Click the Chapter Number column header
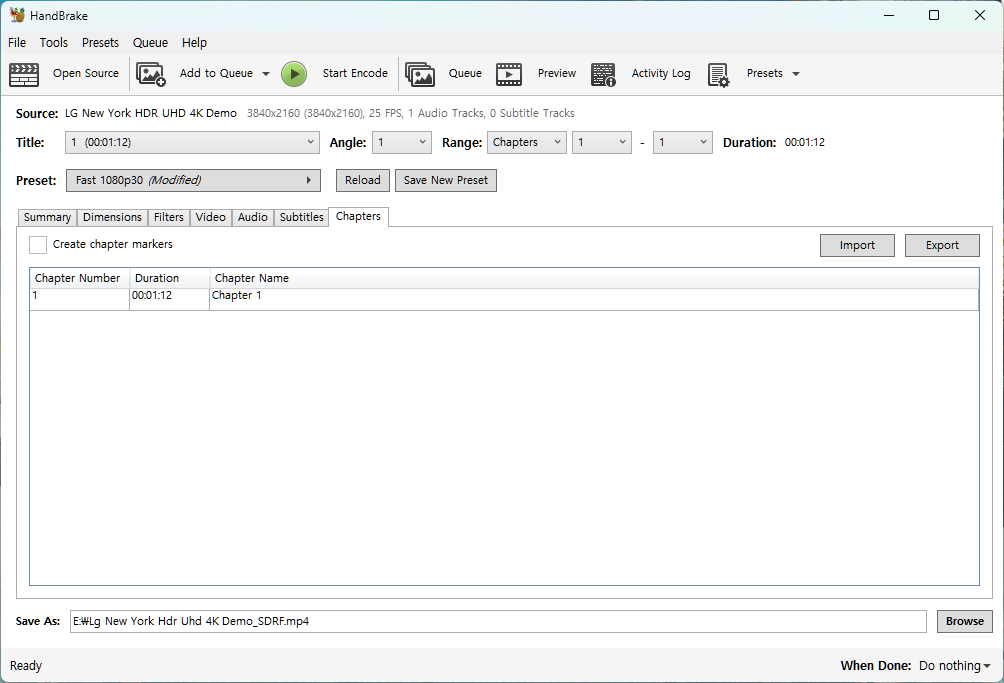Screen dimensions: 1004x683 click(x=79, y=278)
